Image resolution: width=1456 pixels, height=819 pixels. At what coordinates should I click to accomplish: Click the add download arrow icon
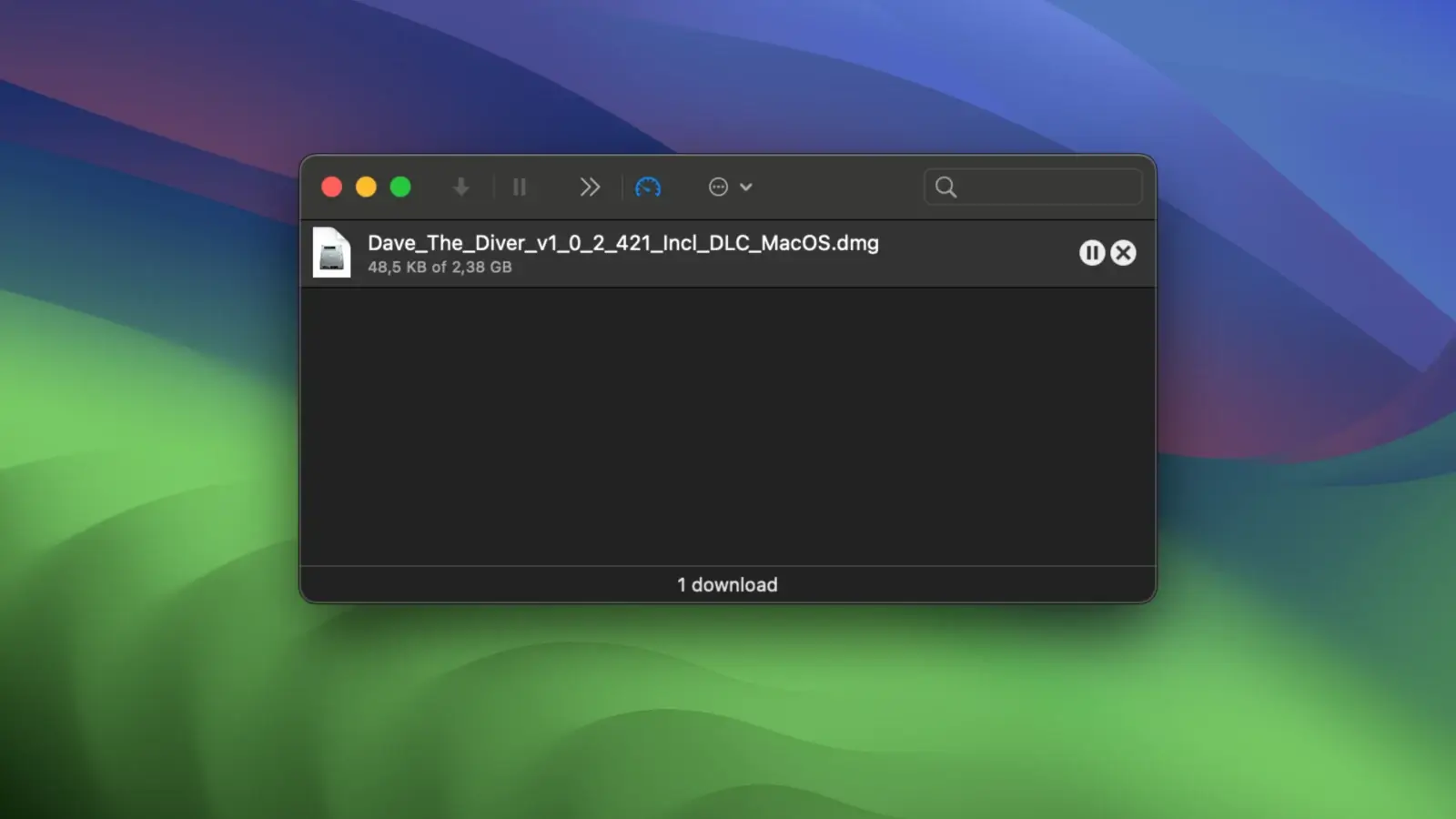[x=461, y=187]
